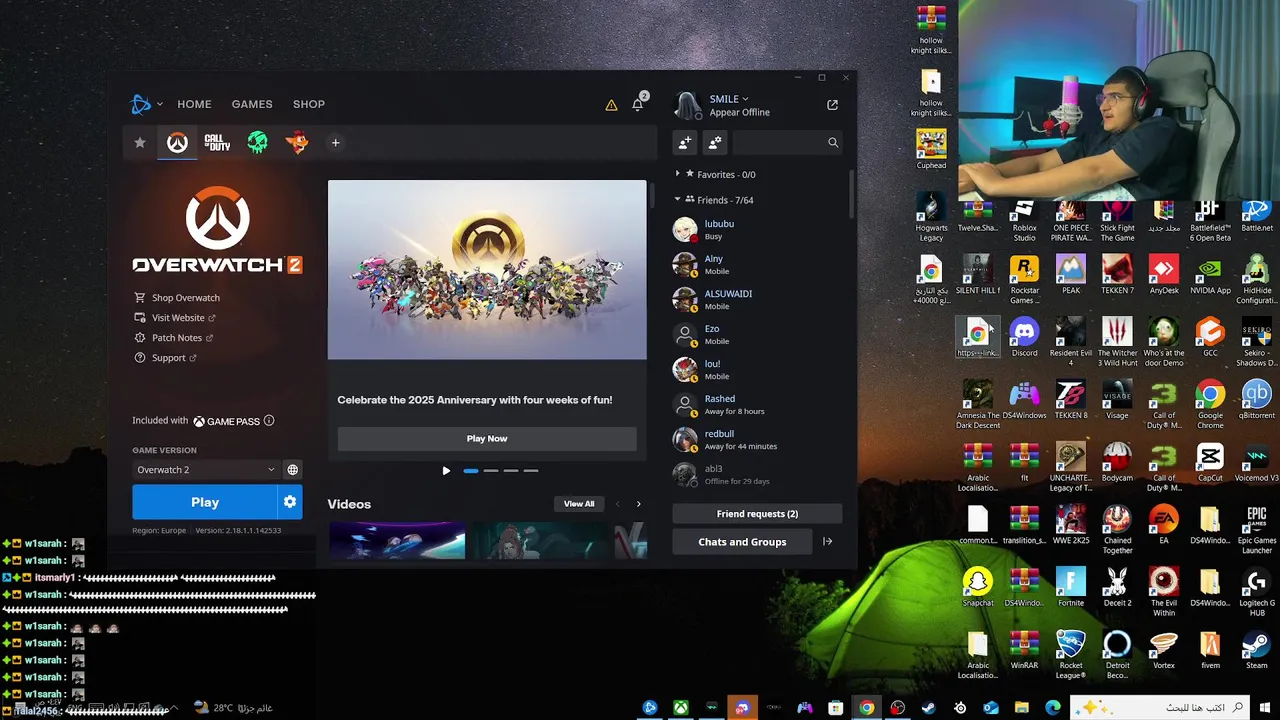Open the AnyDesk desktop shortcut

tap(1164, 275)
